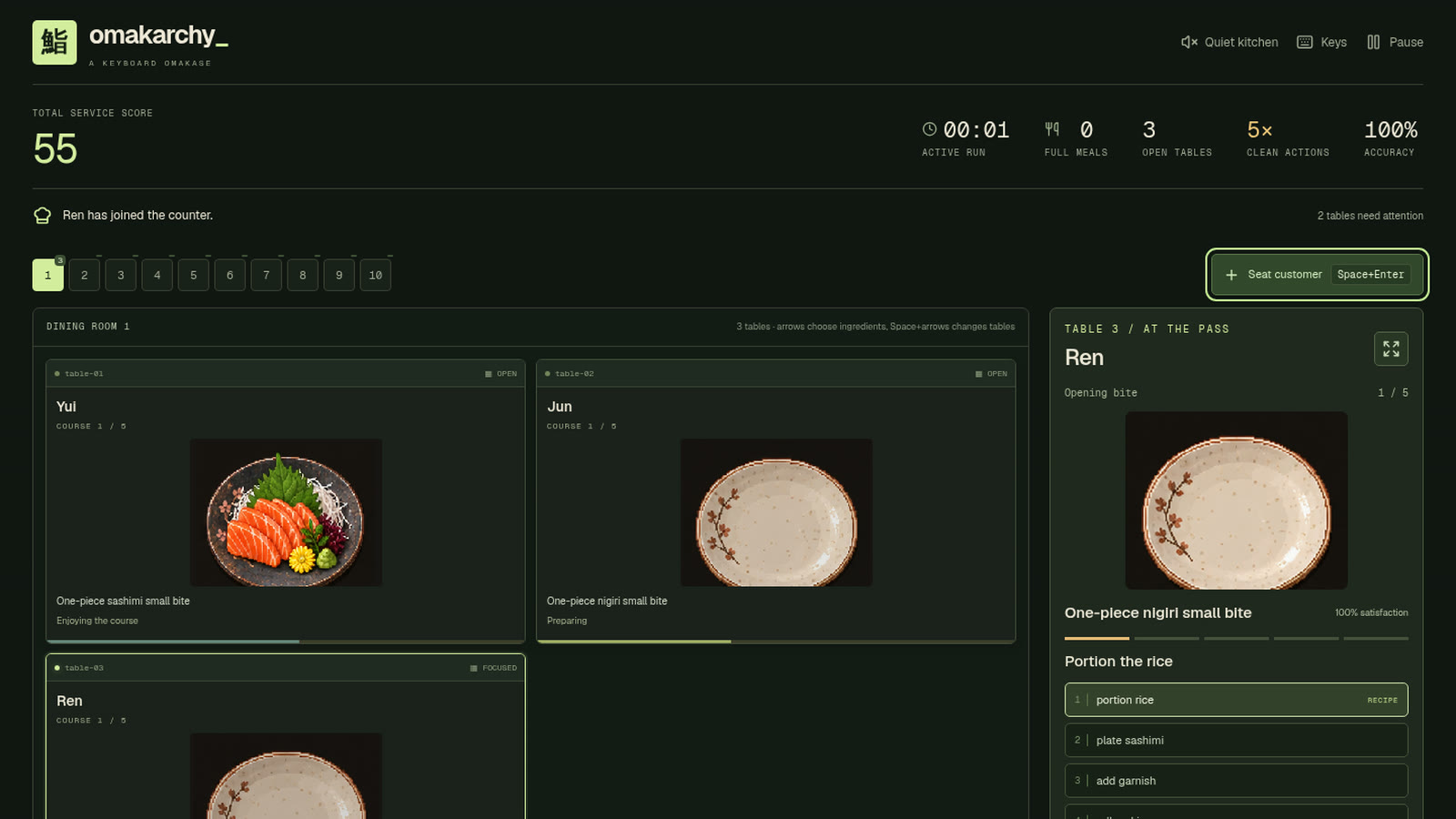Switch to dining room tab 1
Screen dimensions: 1456x819
(48, 275)
